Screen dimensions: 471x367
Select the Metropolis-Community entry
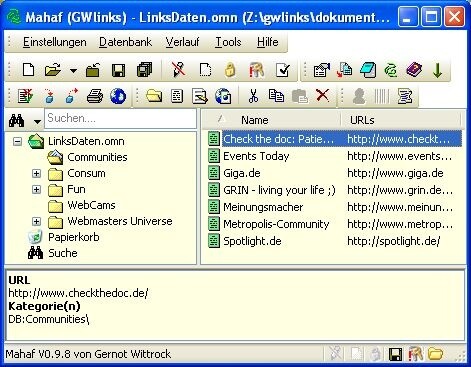click(276, 224)
